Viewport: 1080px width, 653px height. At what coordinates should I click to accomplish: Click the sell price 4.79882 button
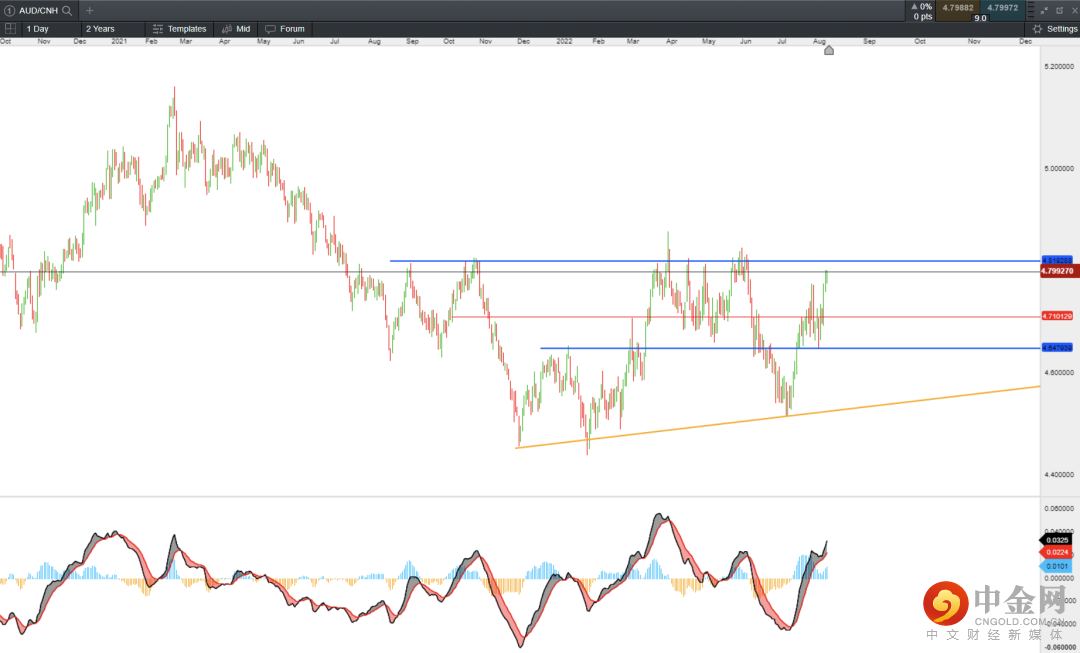pyautogui.click(x=960, y=9)
